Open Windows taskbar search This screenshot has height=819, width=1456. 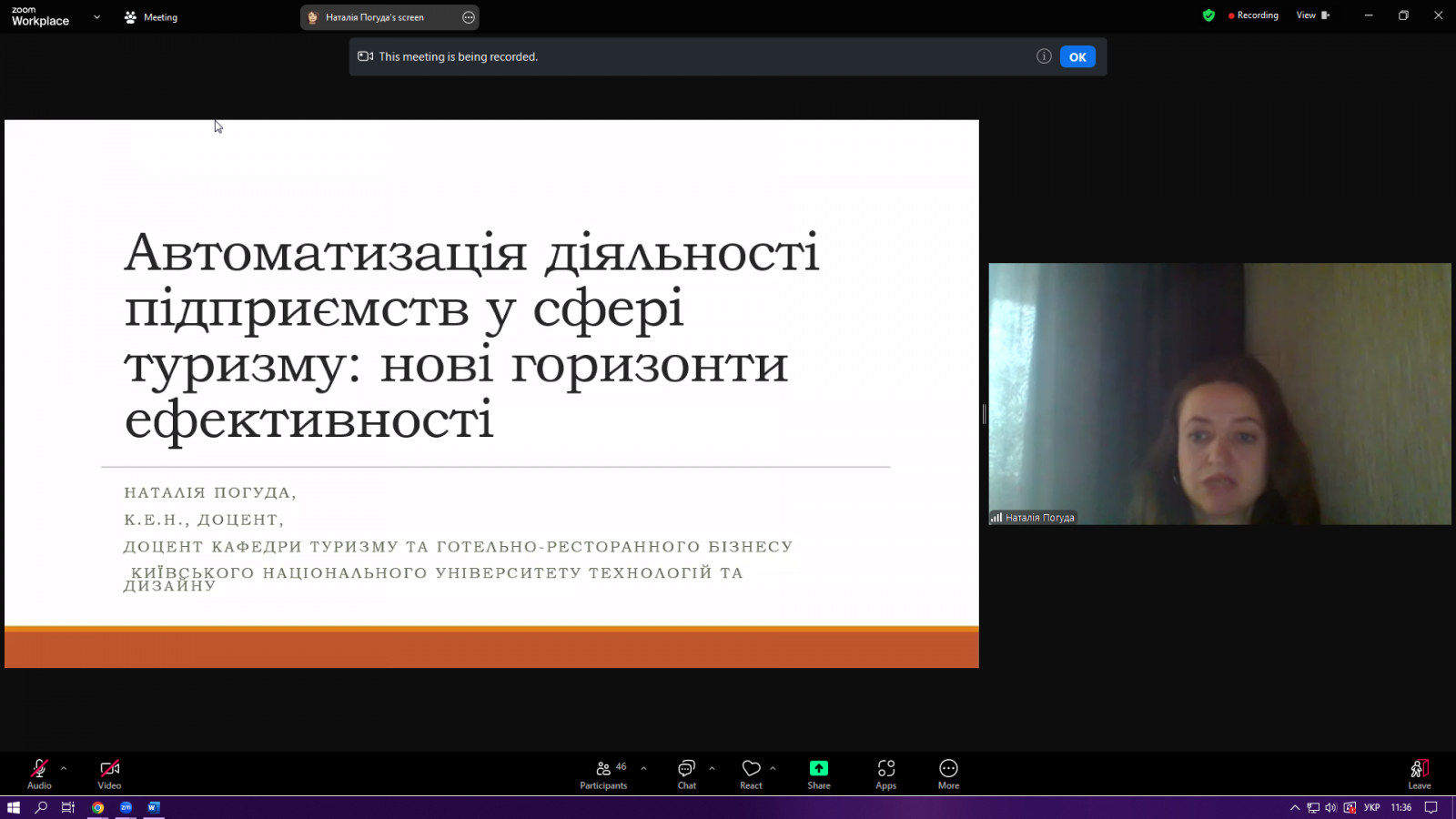[x=41, y=807]
